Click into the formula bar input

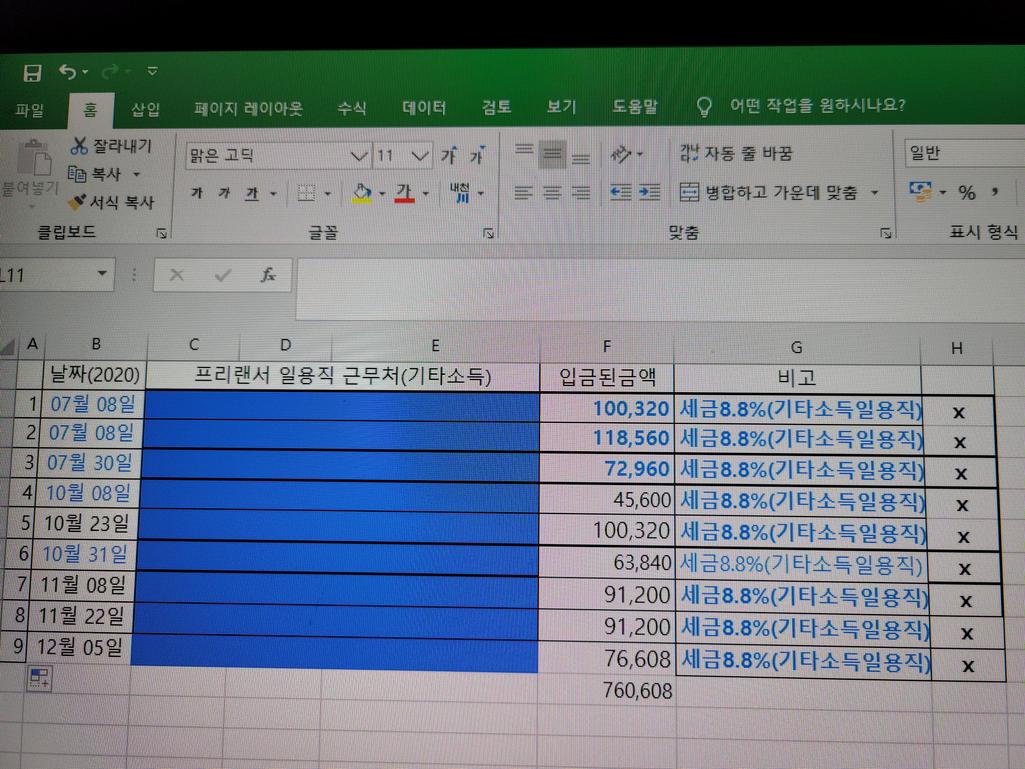pos(660,288)
